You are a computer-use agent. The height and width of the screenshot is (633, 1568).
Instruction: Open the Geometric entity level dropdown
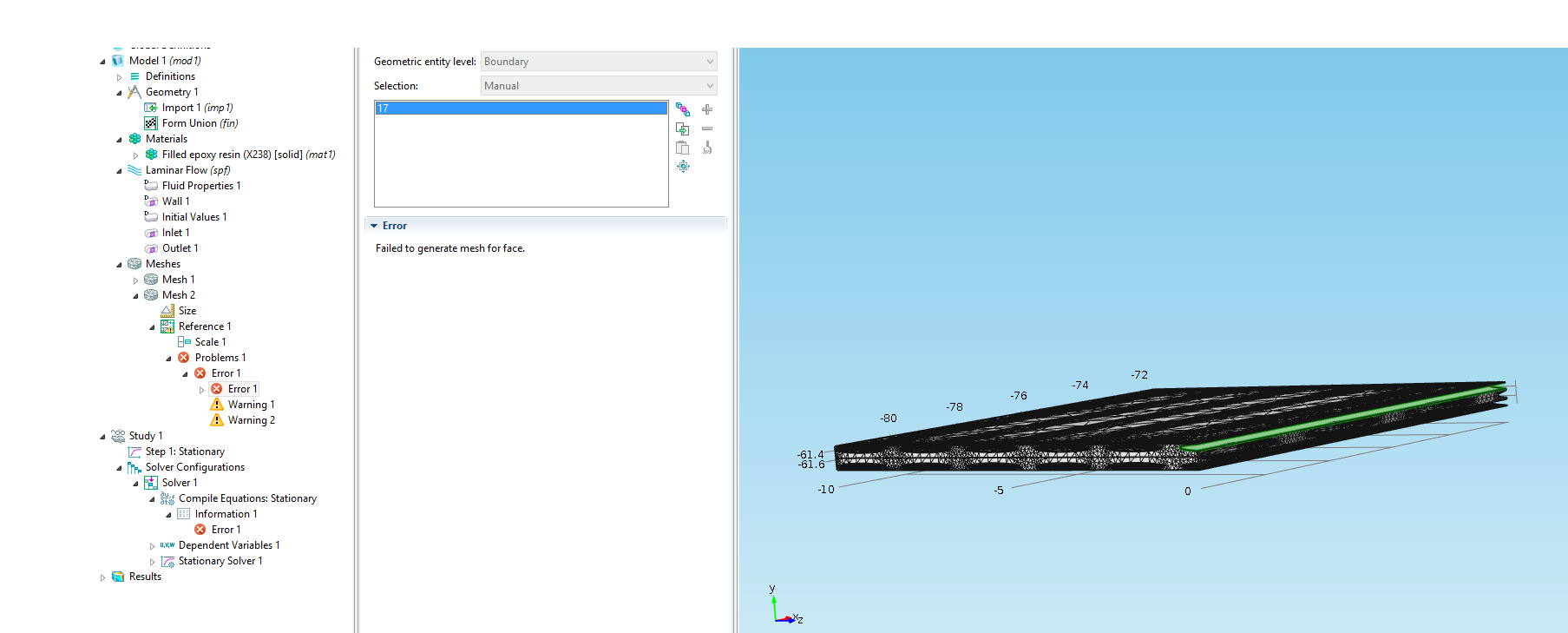599,62
